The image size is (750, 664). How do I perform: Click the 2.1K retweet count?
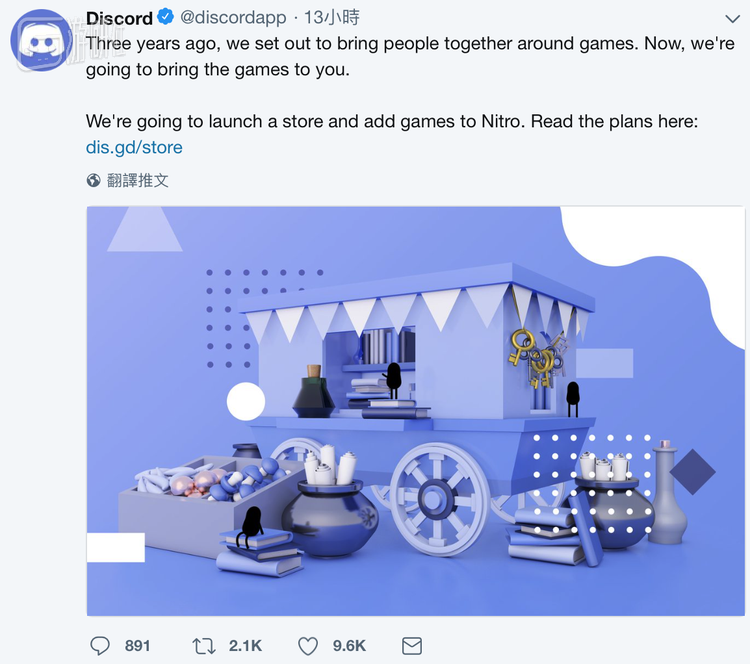pyautogui.click(x=245, y=646)
